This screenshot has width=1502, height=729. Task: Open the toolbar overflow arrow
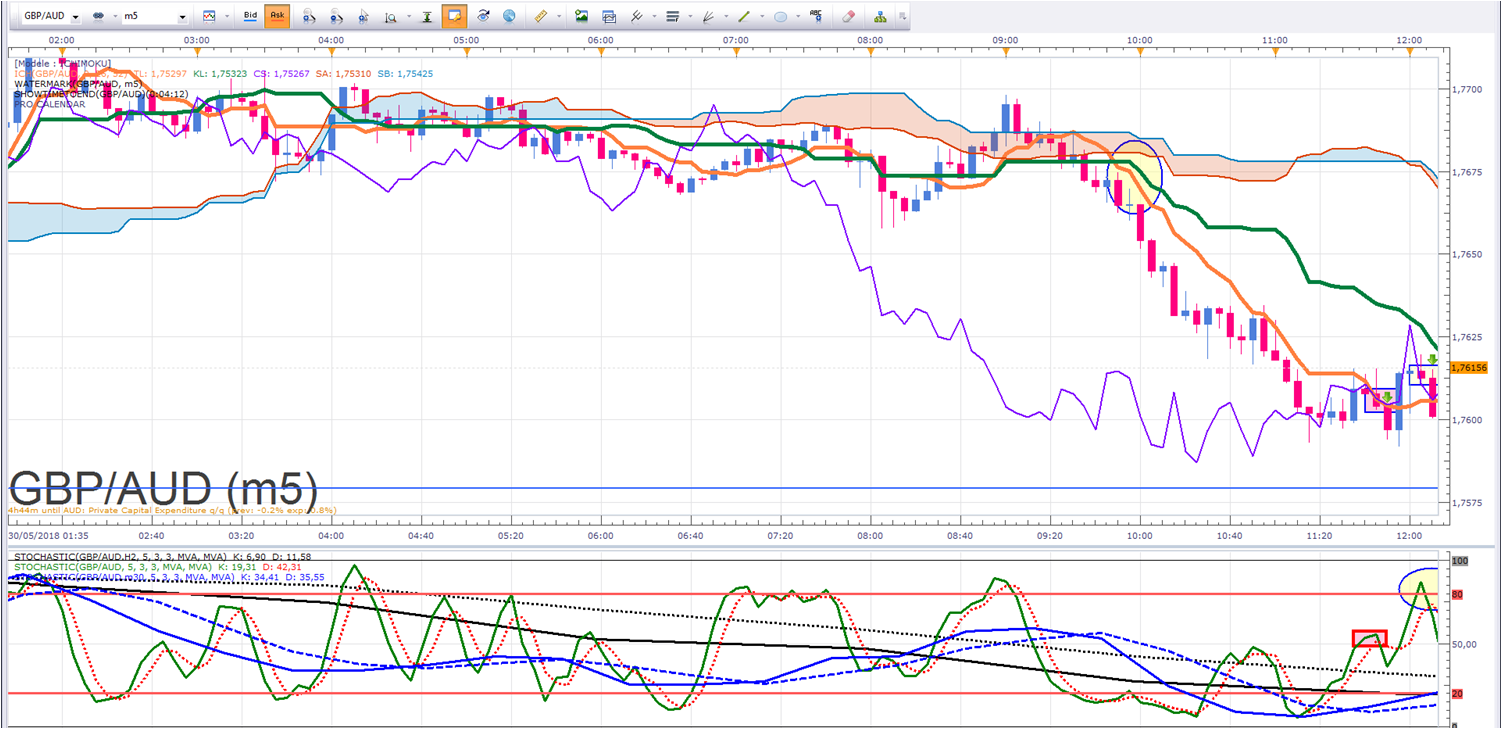pos(902,17)
